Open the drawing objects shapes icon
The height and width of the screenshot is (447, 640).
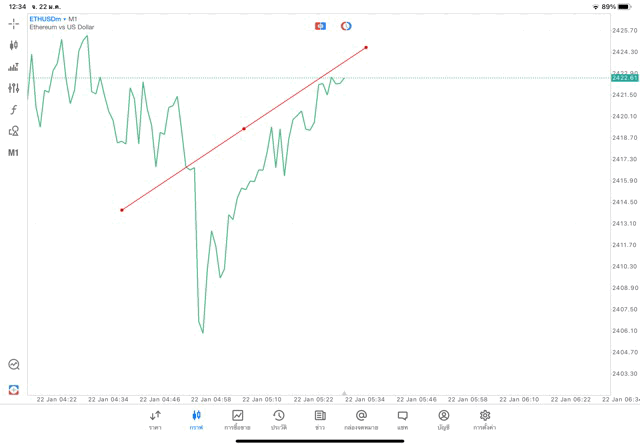pyautogui.click(x=13, y=131)
